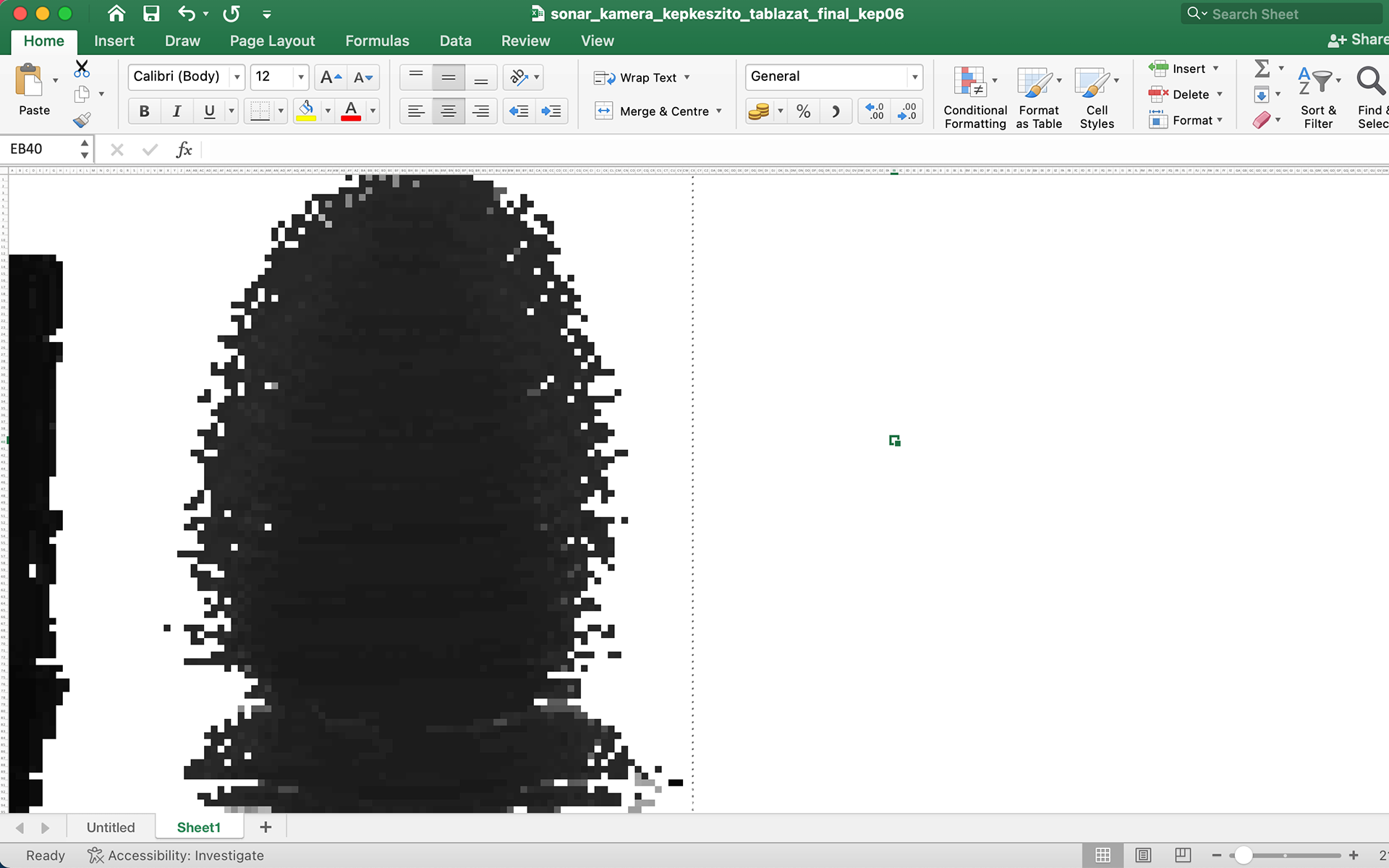Increase decimal places icon
This screenshot has height=868, width=1389.
(875, 111)
